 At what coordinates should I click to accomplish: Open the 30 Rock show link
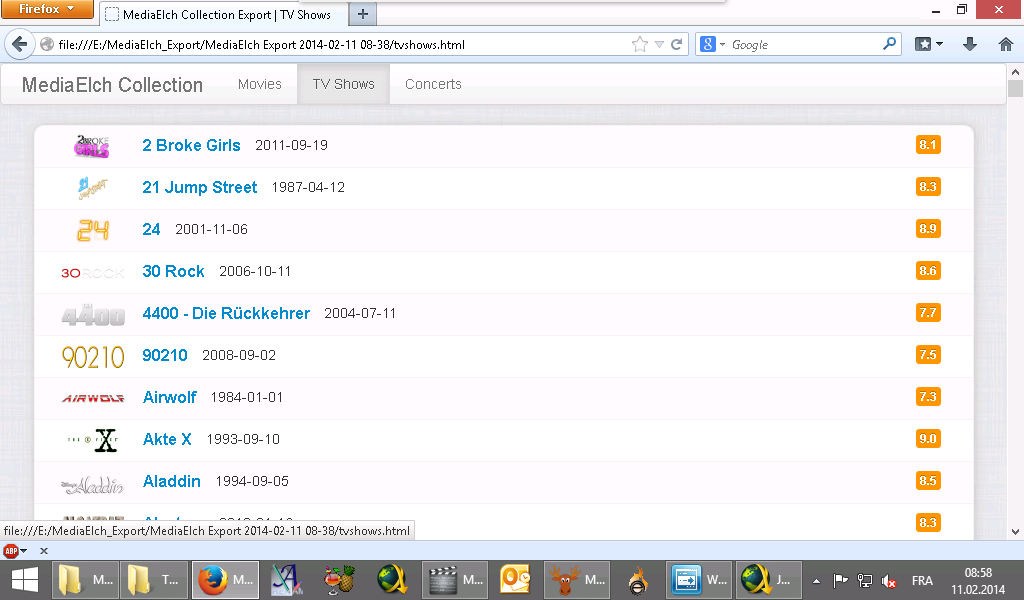pos(173,271)
